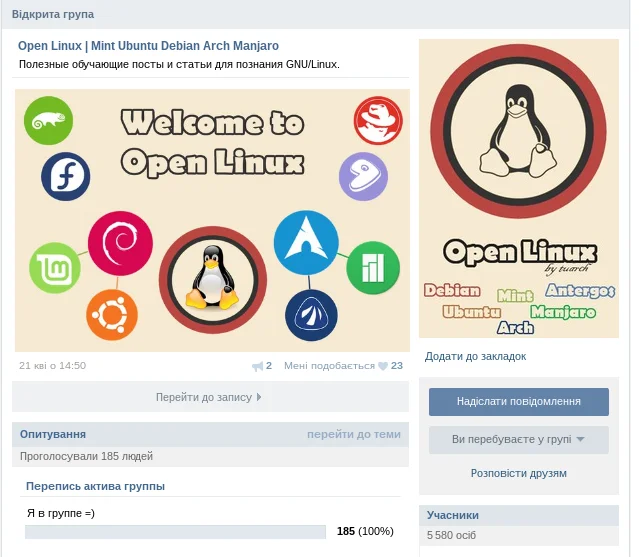Click the 'Welcome to Open Linux' post image

click(x=212, y=220)
